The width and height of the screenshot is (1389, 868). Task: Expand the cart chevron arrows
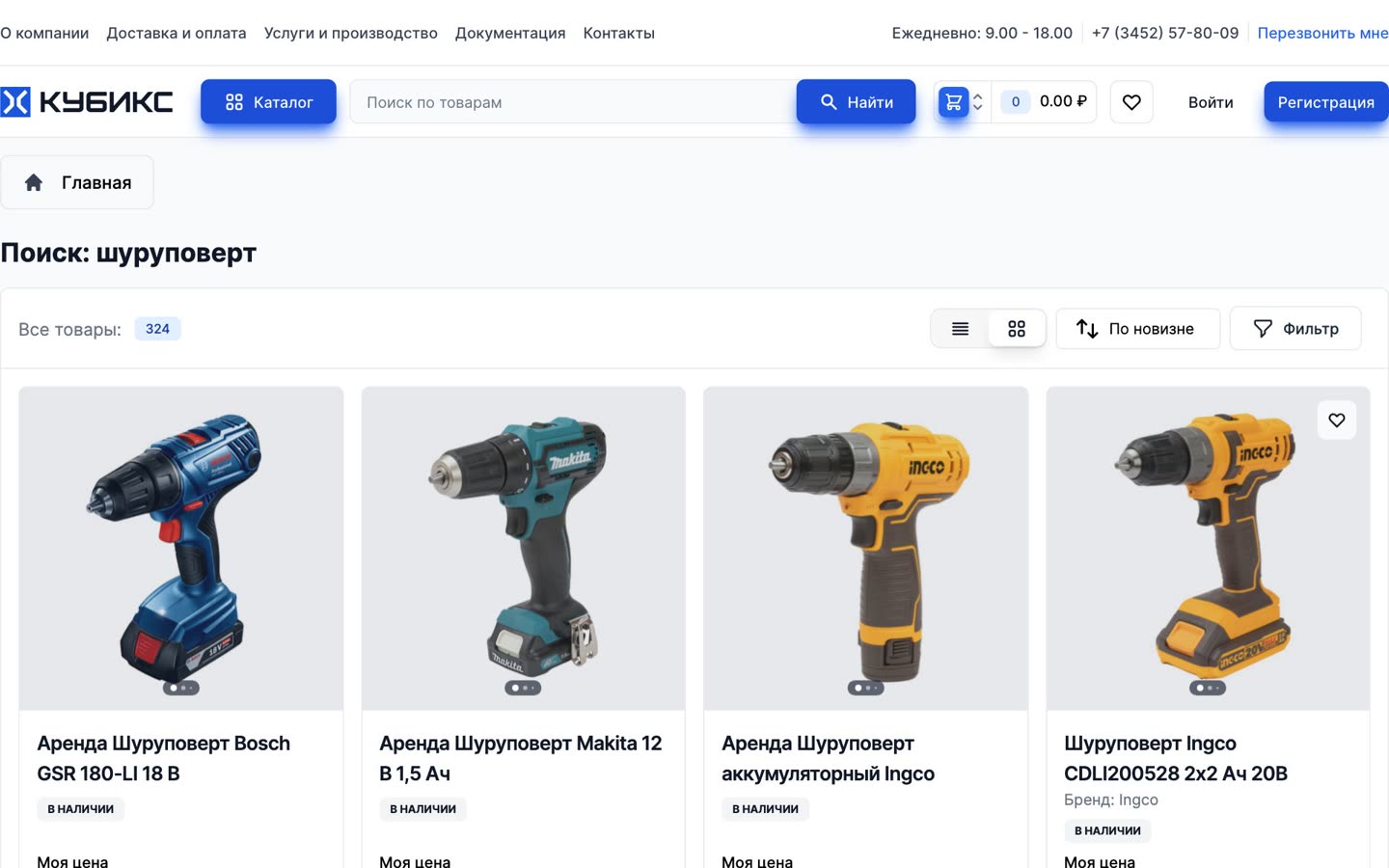point(977,102)
